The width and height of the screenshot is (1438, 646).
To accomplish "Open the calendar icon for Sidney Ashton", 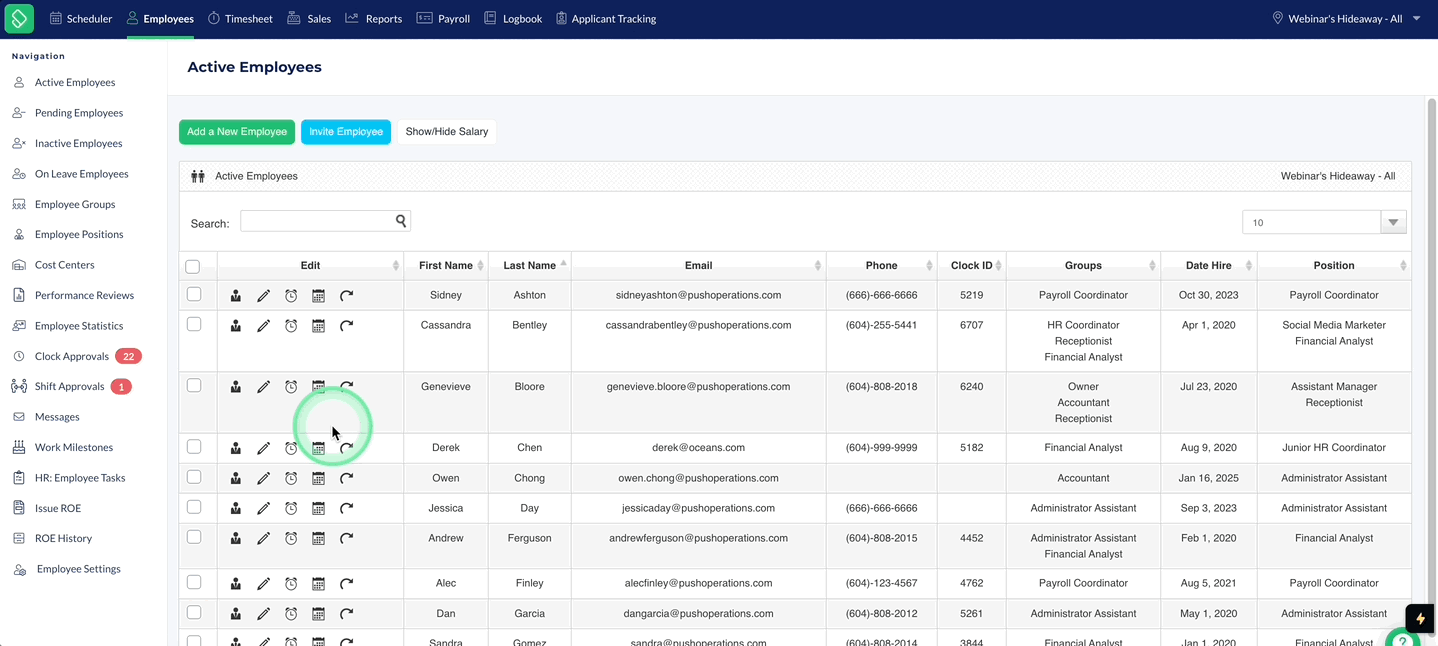I will (318, 296).
